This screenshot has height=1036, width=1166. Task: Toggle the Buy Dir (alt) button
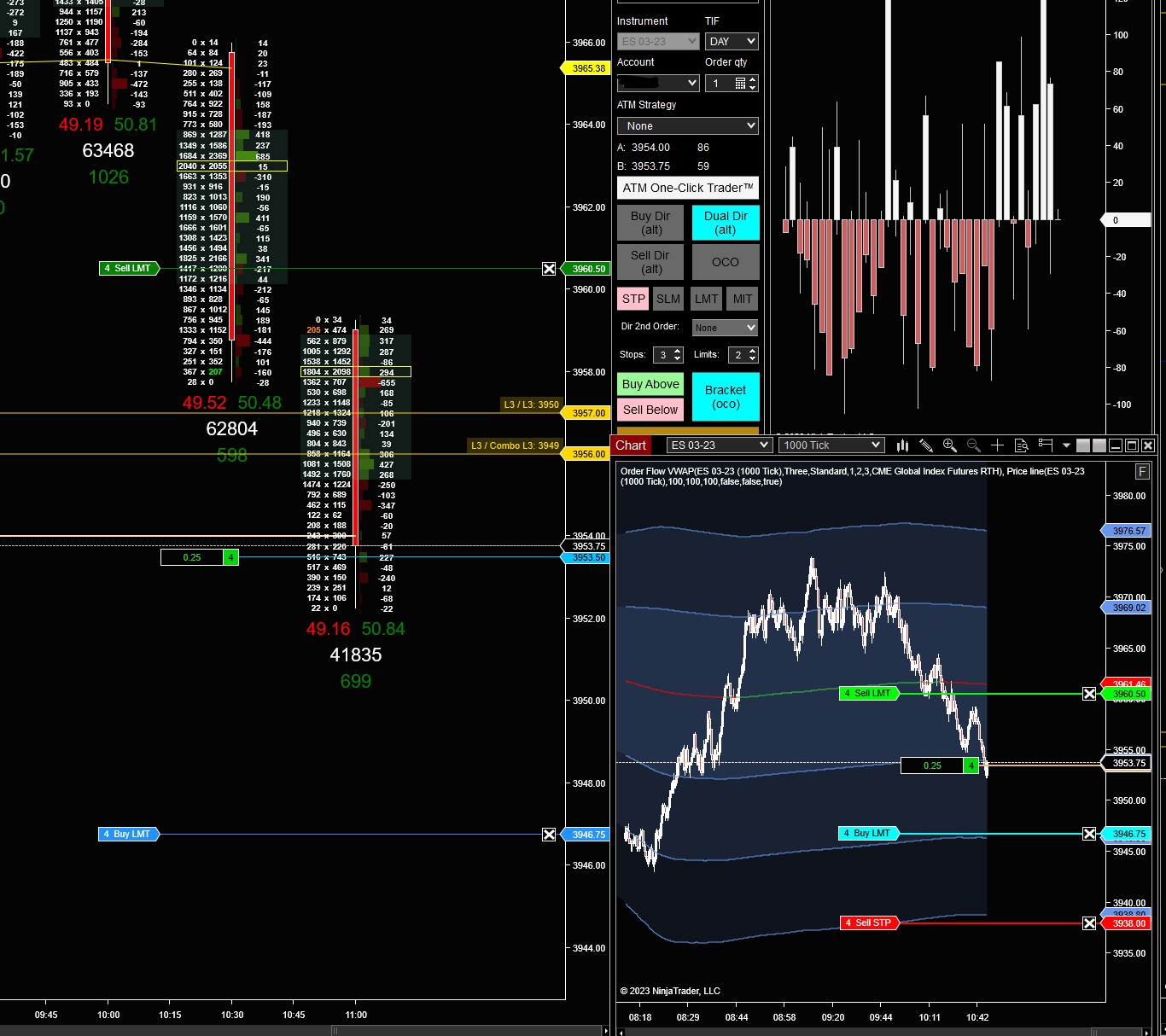coord(650,223)
